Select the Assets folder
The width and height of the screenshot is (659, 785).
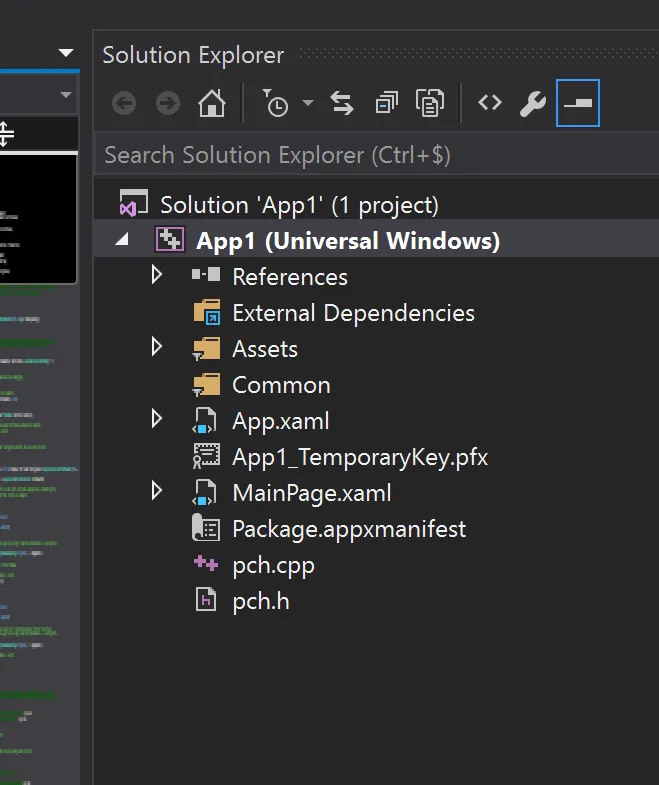point(265,349)
